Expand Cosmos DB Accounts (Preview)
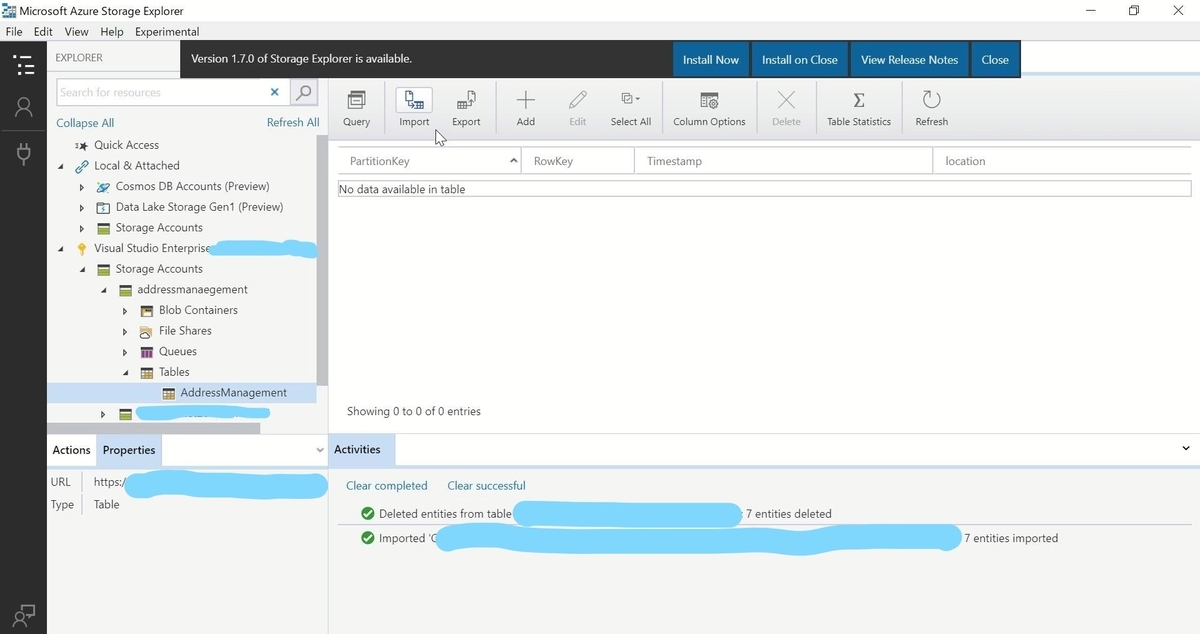 tap(82, 187)
